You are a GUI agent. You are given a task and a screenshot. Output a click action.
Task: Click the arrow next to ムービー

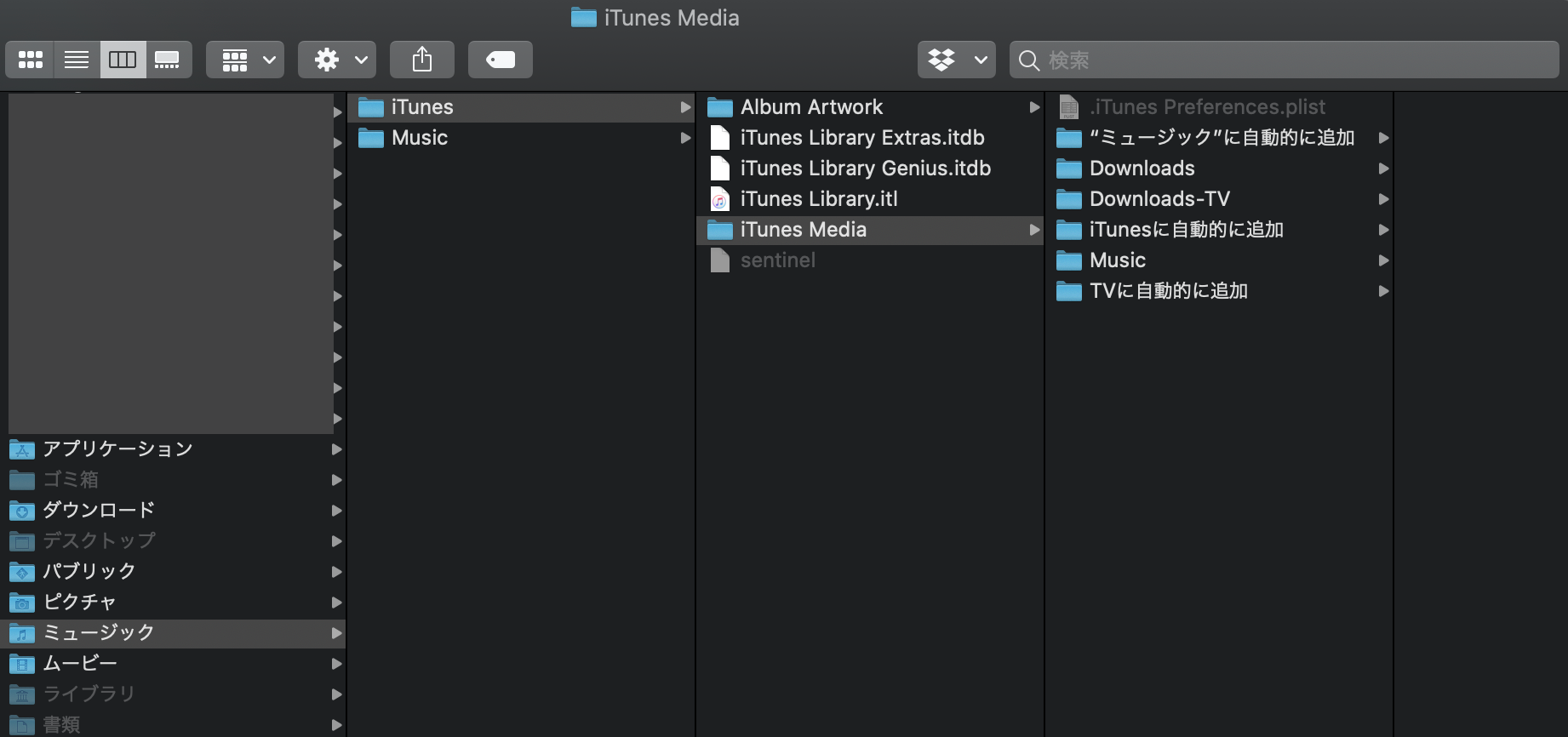[337, 664]
